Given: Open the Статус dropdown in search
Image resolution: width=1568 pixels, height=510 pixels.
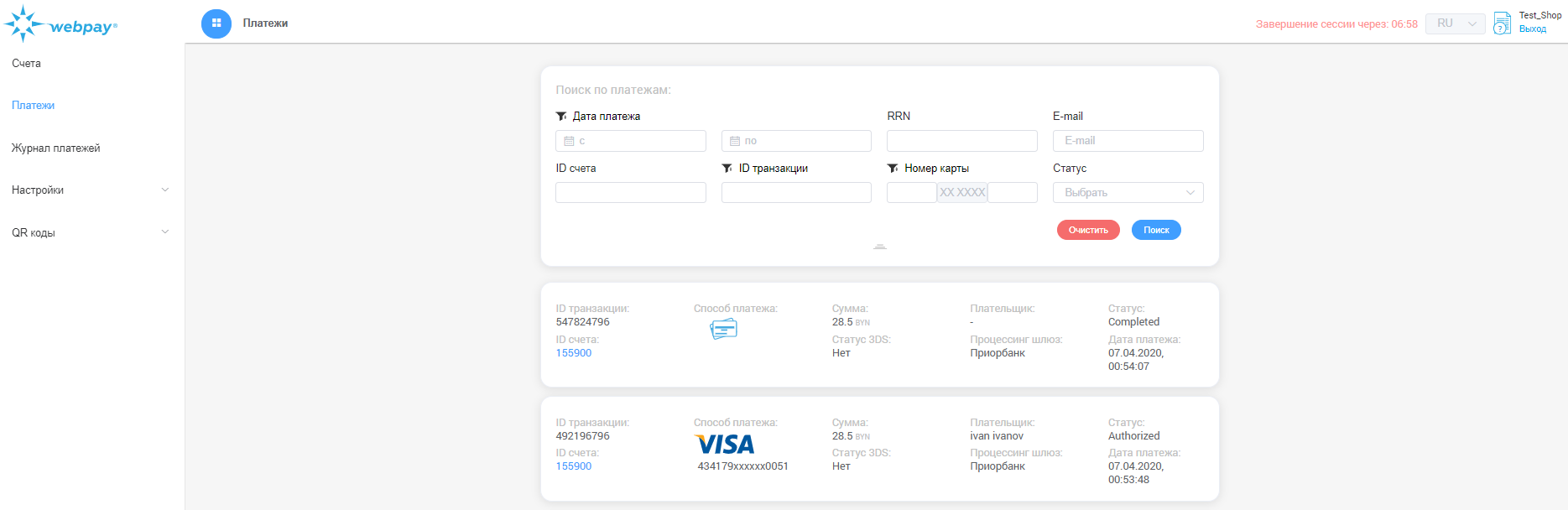Looking at the screenshot, I should (1128, 193).
